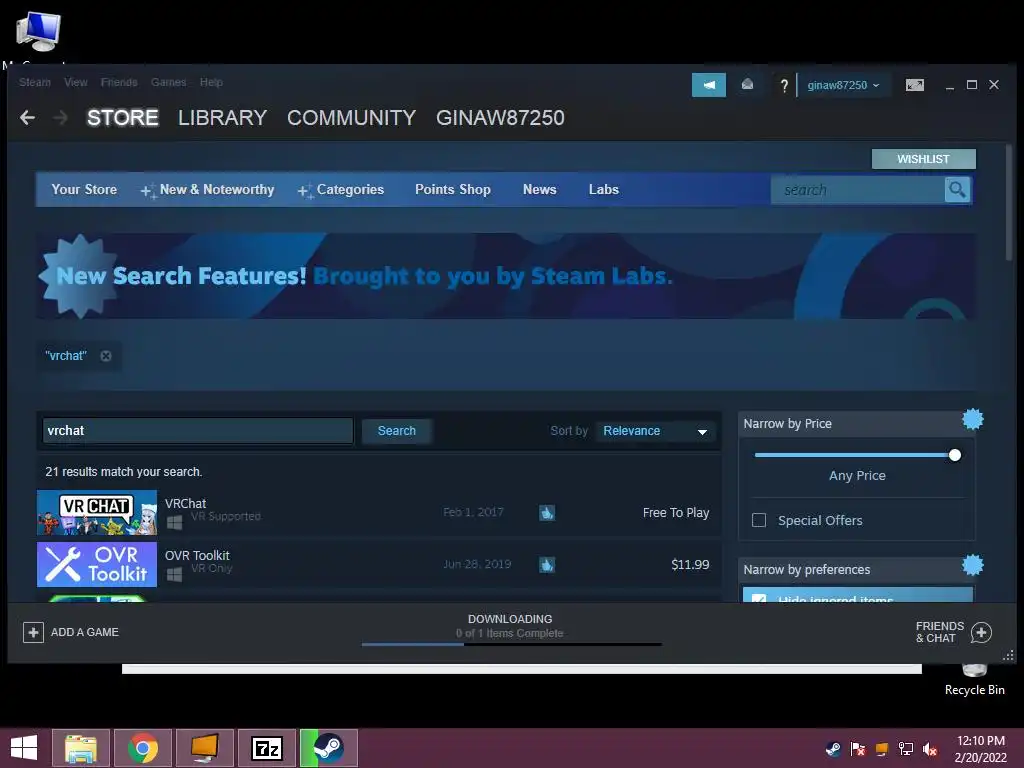Image resolution: width=1024 pixels, height=768 pixels.
Task: Click the store search magnifier icon
Action: (957, 189)
